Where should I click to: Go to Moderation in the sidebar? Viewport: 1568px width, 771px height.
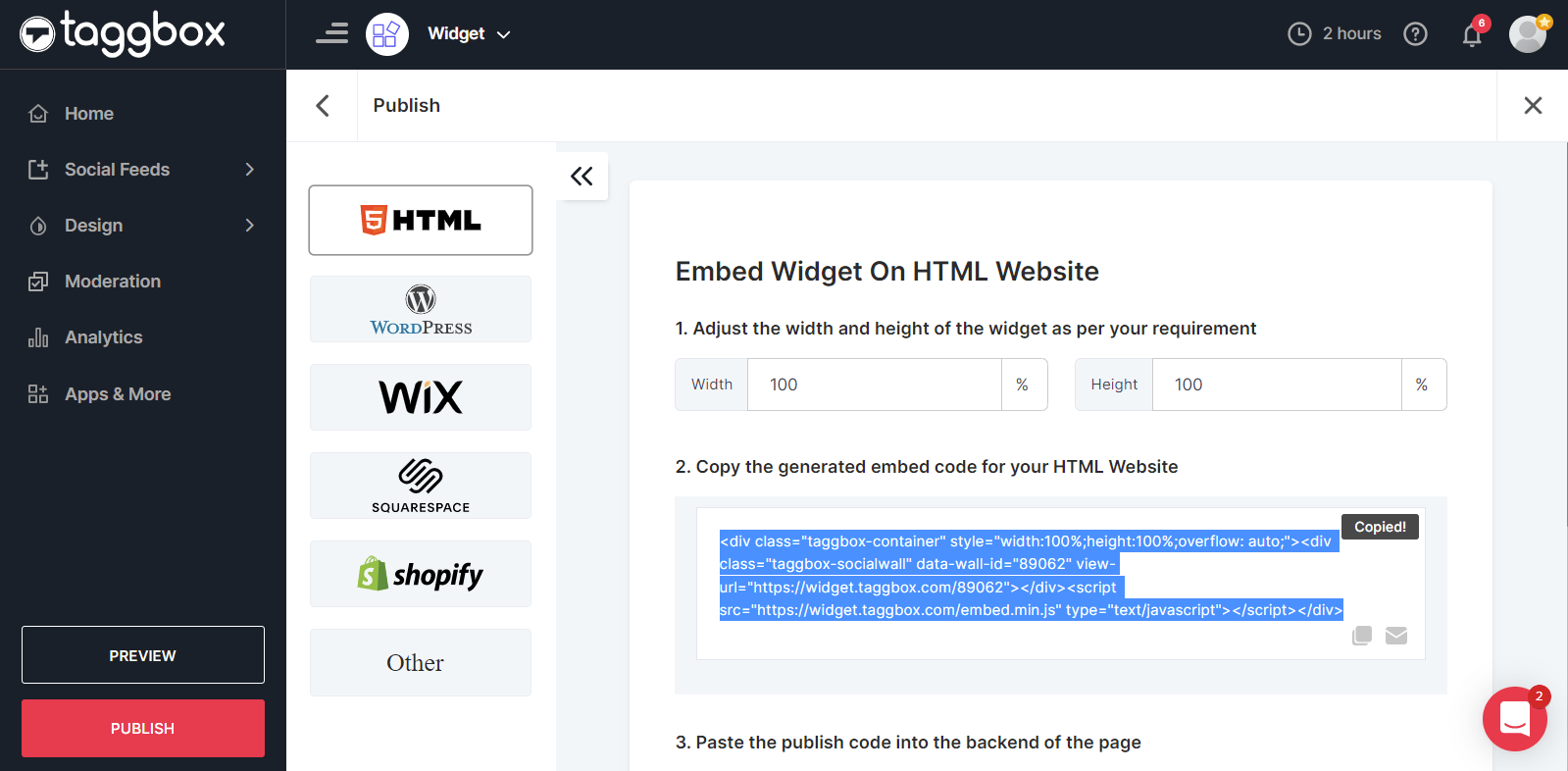point(112,282)
